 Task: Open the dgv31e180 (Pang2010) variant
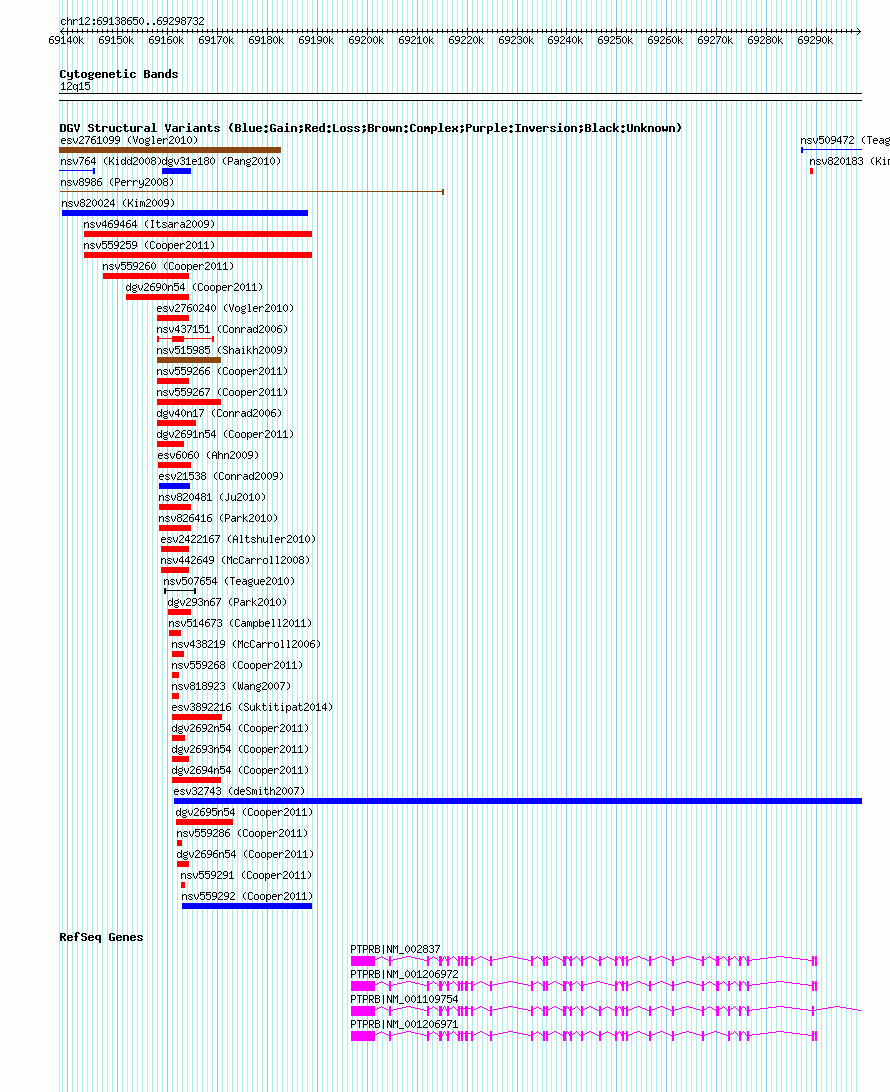click(x=221, y=161)
